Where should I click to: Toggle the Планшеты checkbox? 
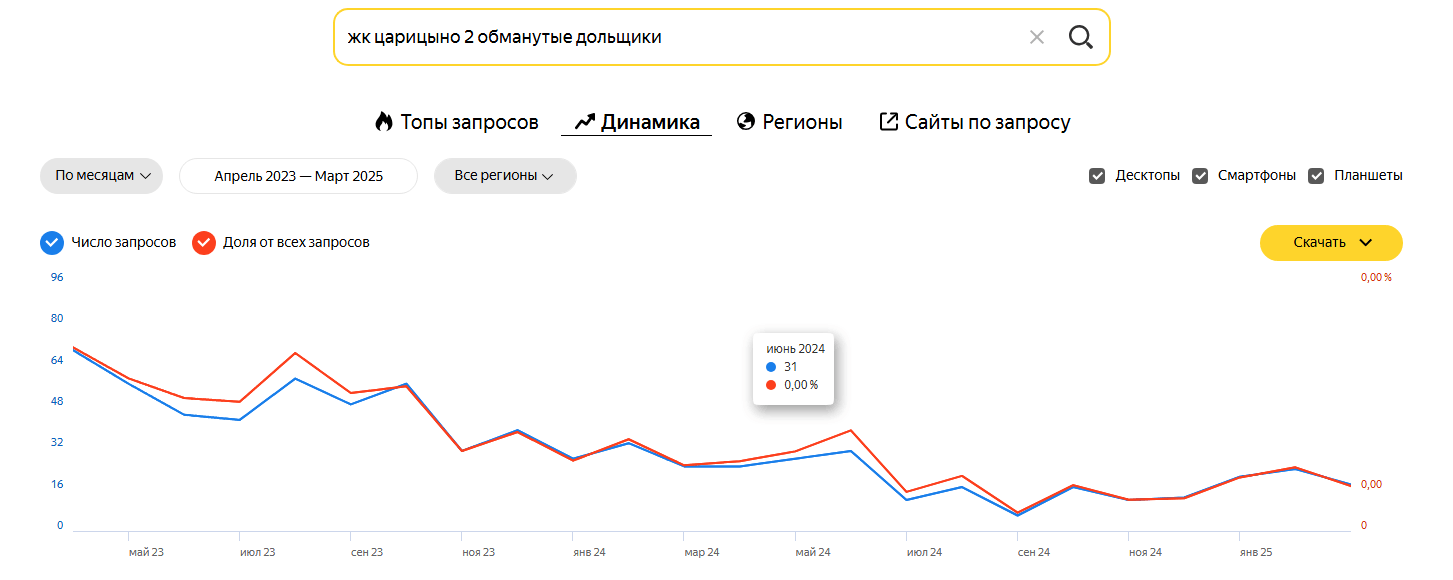[1316, 176]
